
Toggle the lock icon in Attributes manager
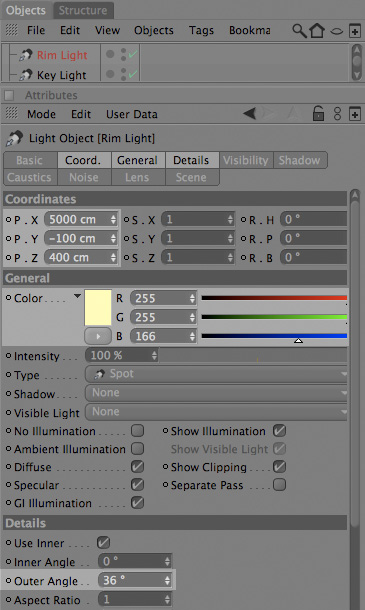[318, 114]
